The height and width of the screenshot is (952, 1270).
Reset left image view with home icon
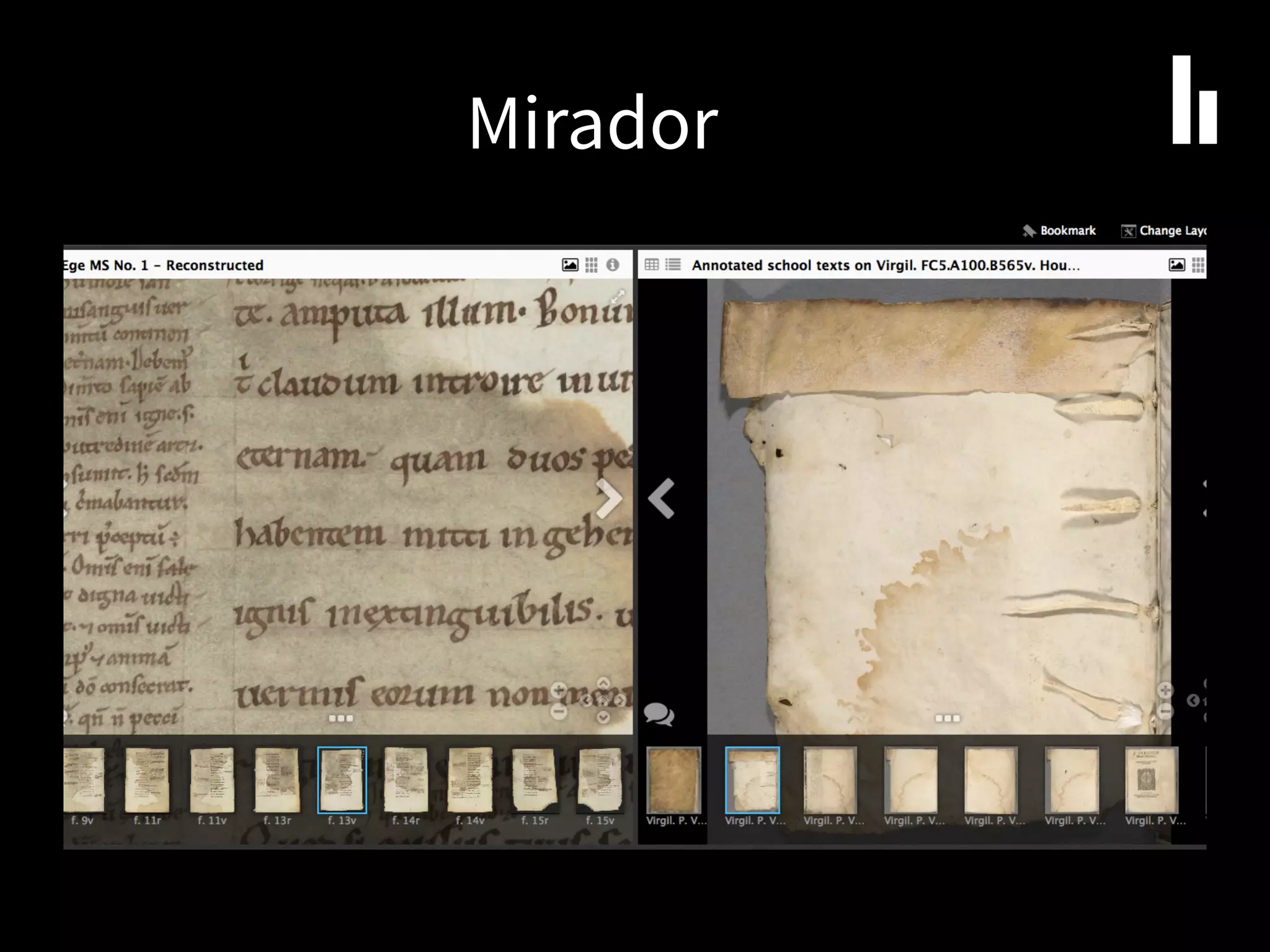pos(603,700)
